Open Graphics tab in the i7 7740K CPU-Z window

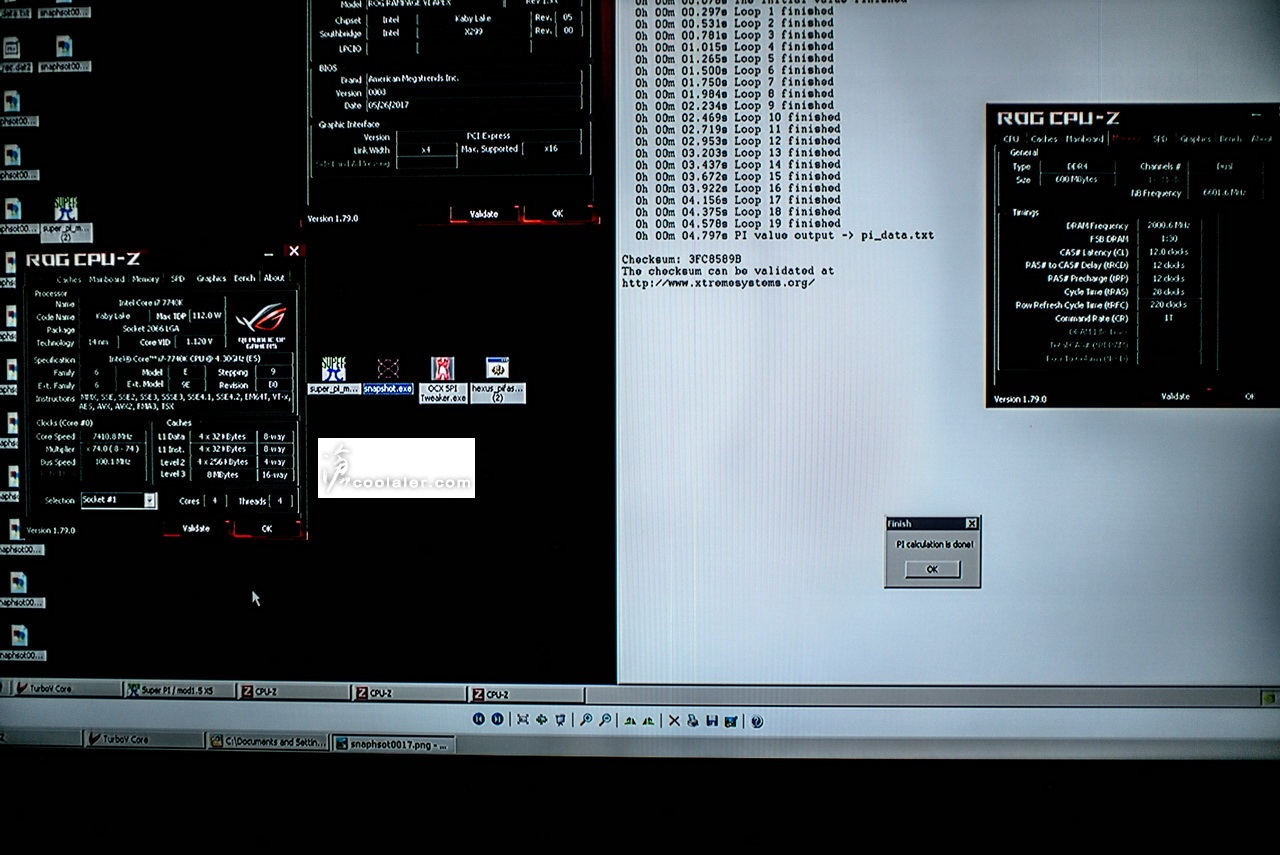coord(211,278)
